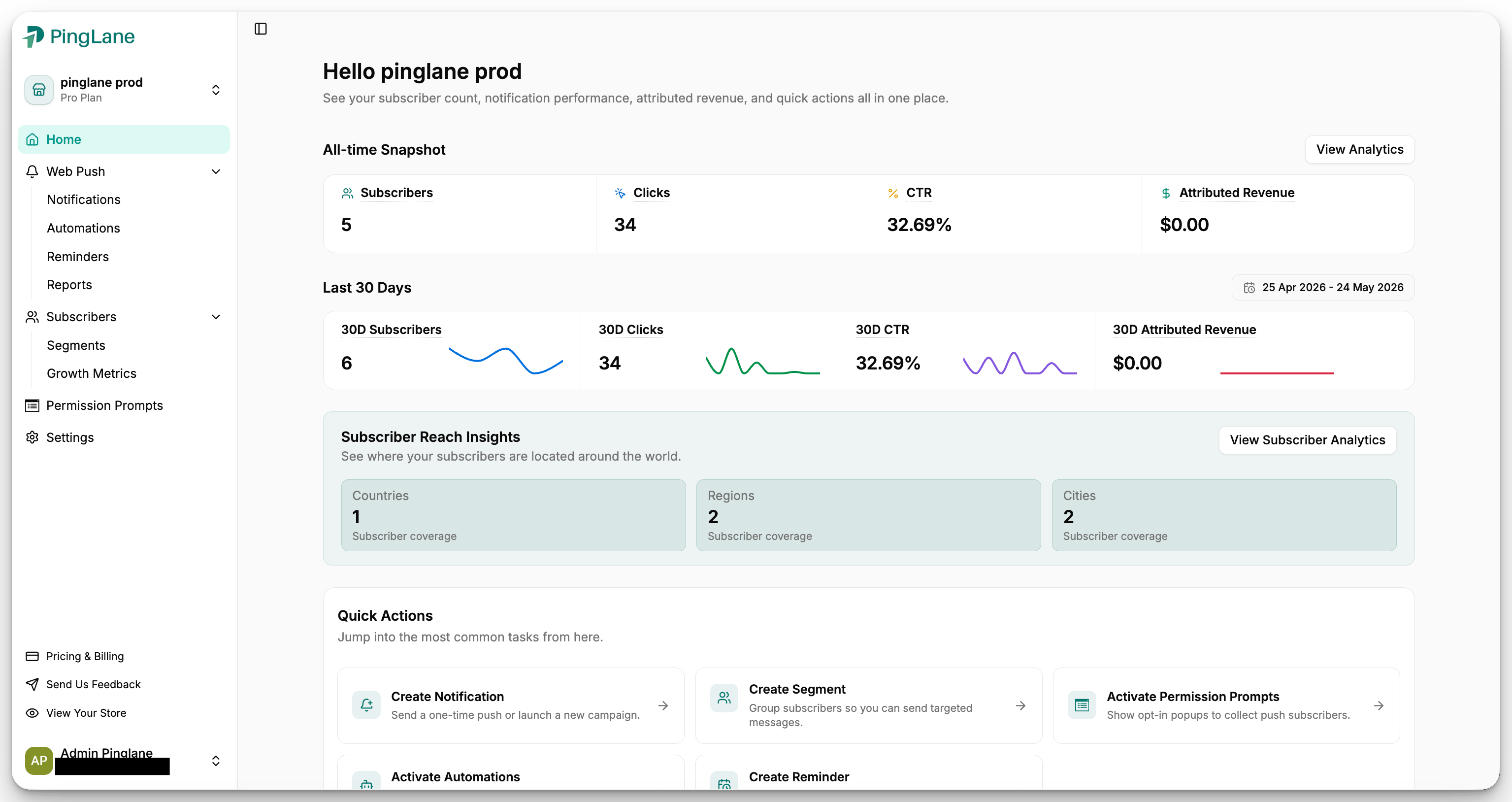Click the PingLane logo
This screenshot has height=802, width=1512.
(79, 36)
